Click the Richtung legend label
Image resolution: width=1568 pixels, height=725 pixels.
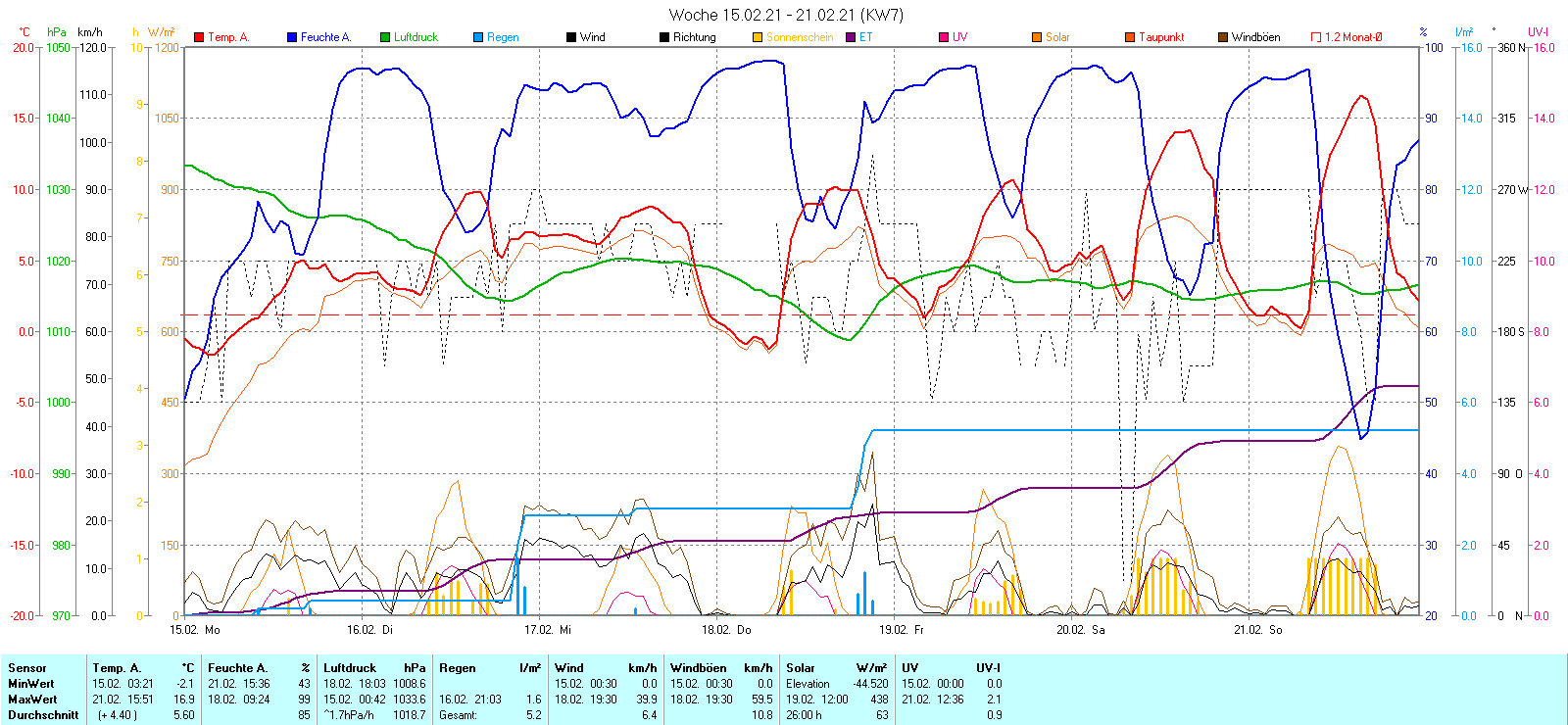point(694,37)
